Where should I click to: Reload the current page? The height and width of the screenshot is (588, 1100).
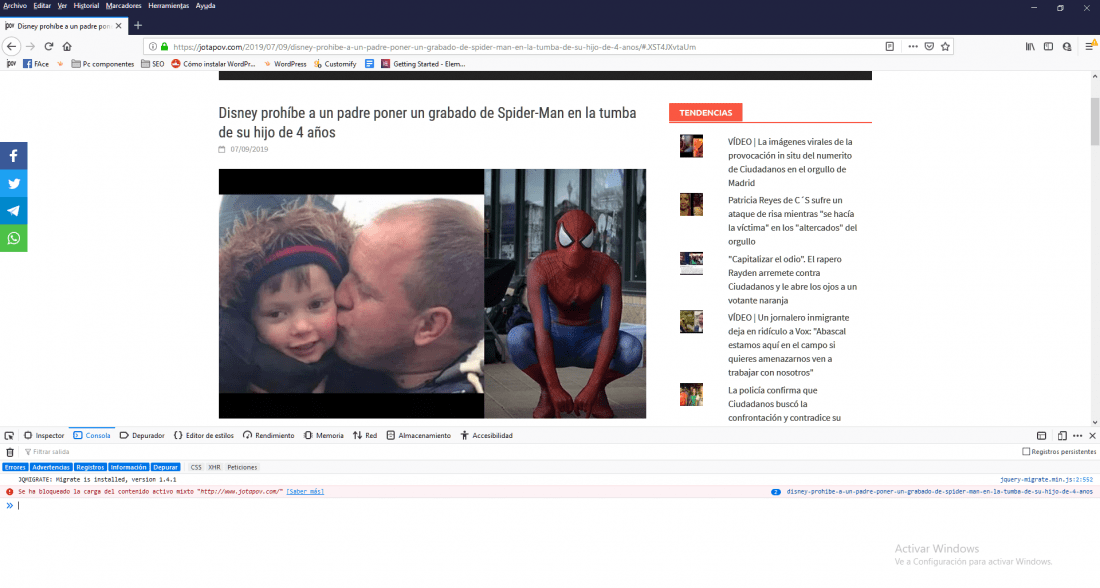coord(48,46)
